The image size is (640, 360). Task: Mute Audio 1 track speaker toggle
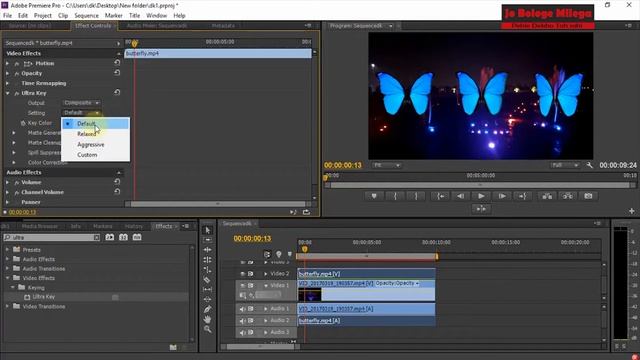[x=242, y=309]
